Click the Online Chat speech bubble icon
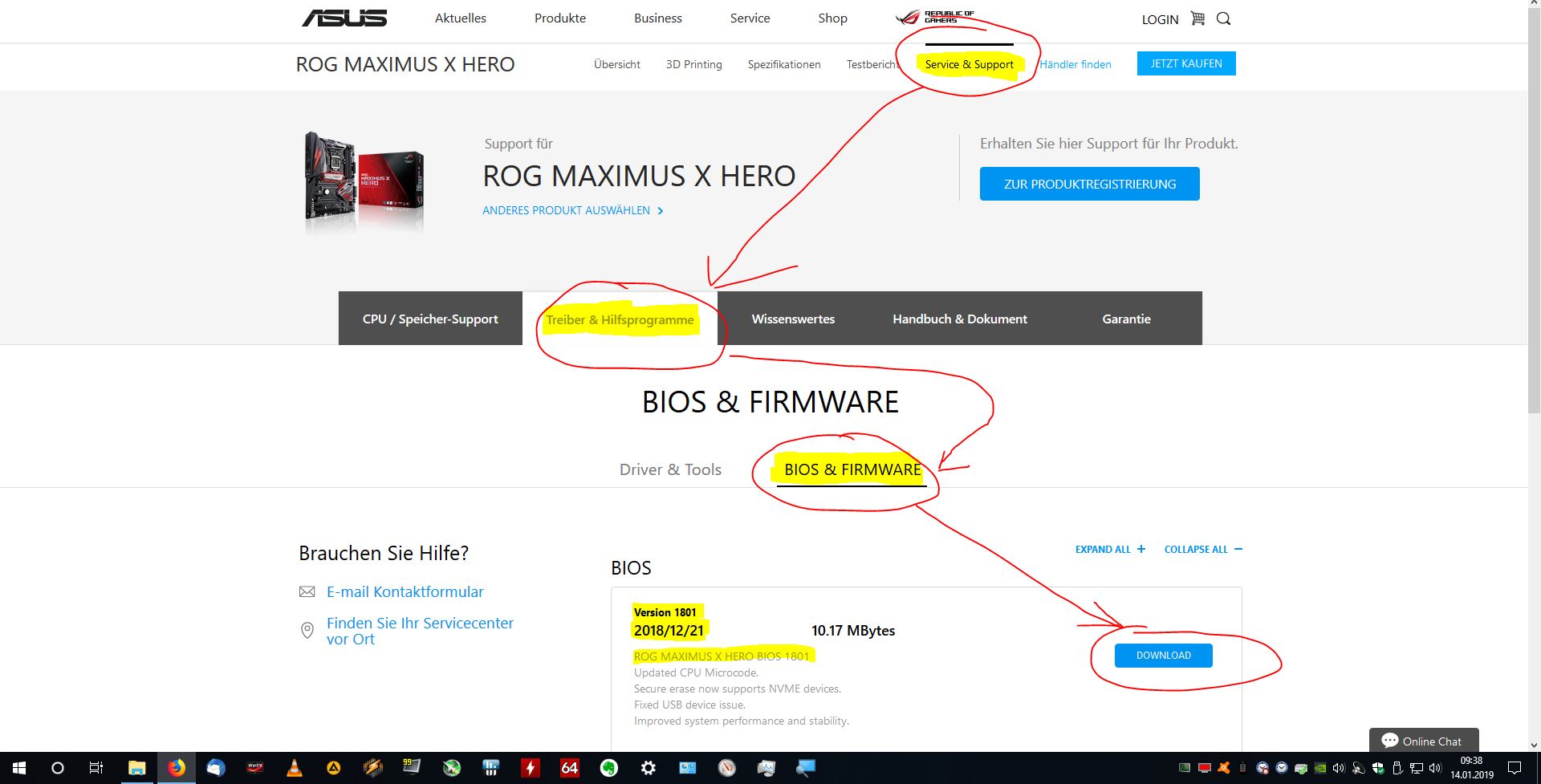Screen dimensions: 1541x784 coord(1389,741)
